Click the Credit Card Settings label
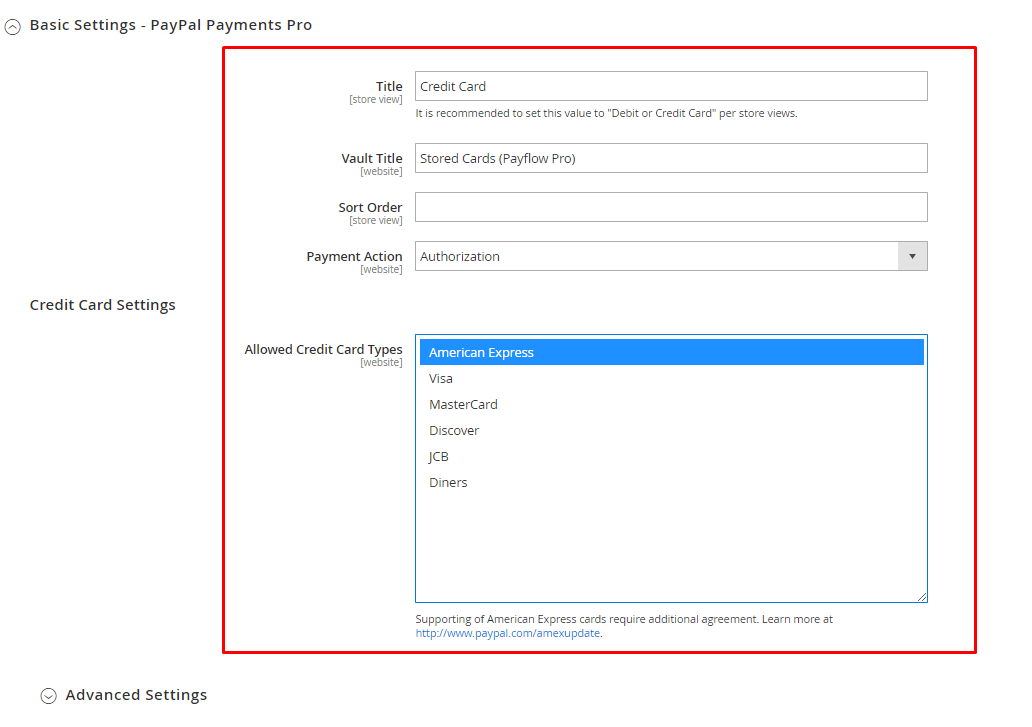 coord(102,304)
